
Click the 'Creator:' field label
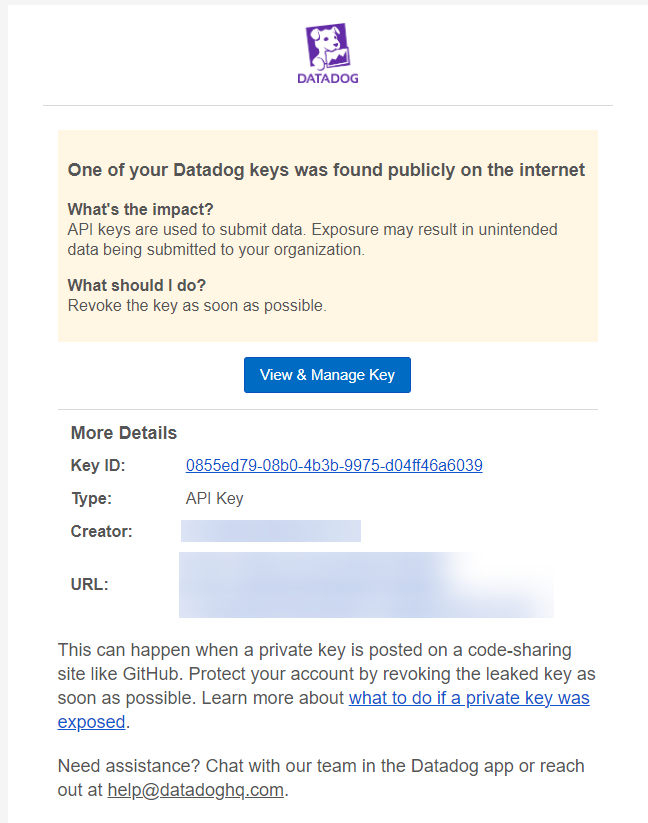point(102,532)
